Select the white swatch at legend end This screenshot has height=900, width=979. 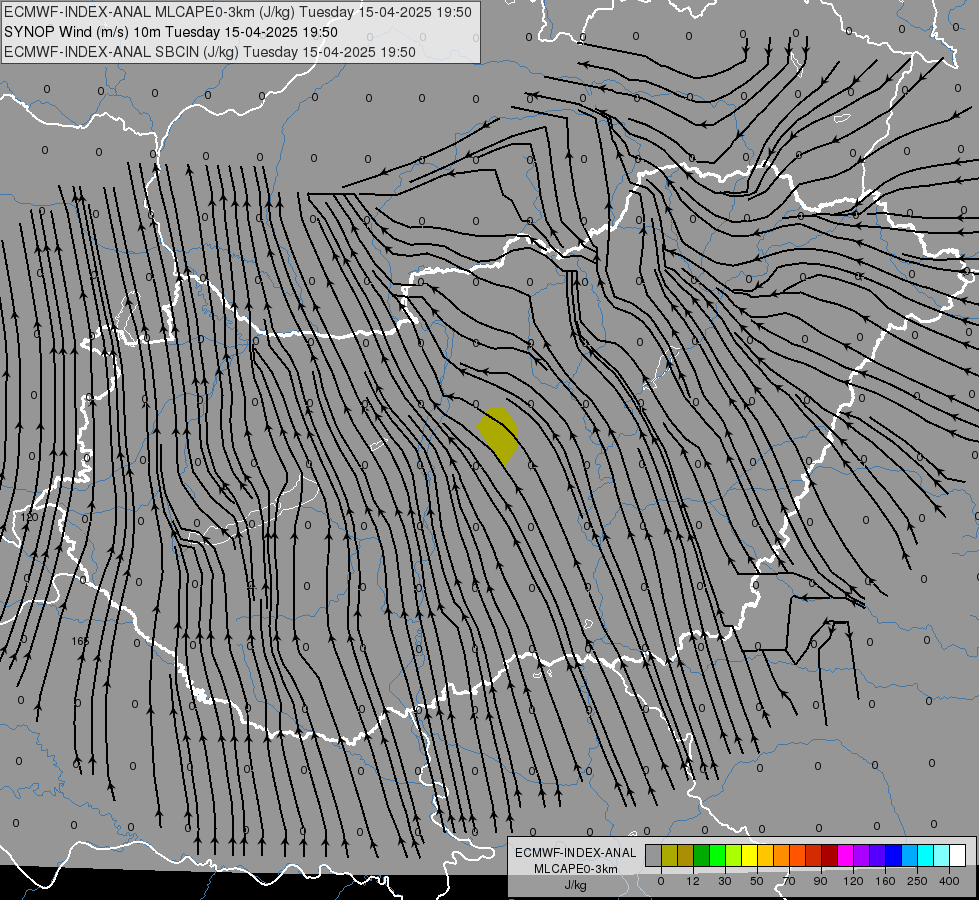(x=957, y=855)
